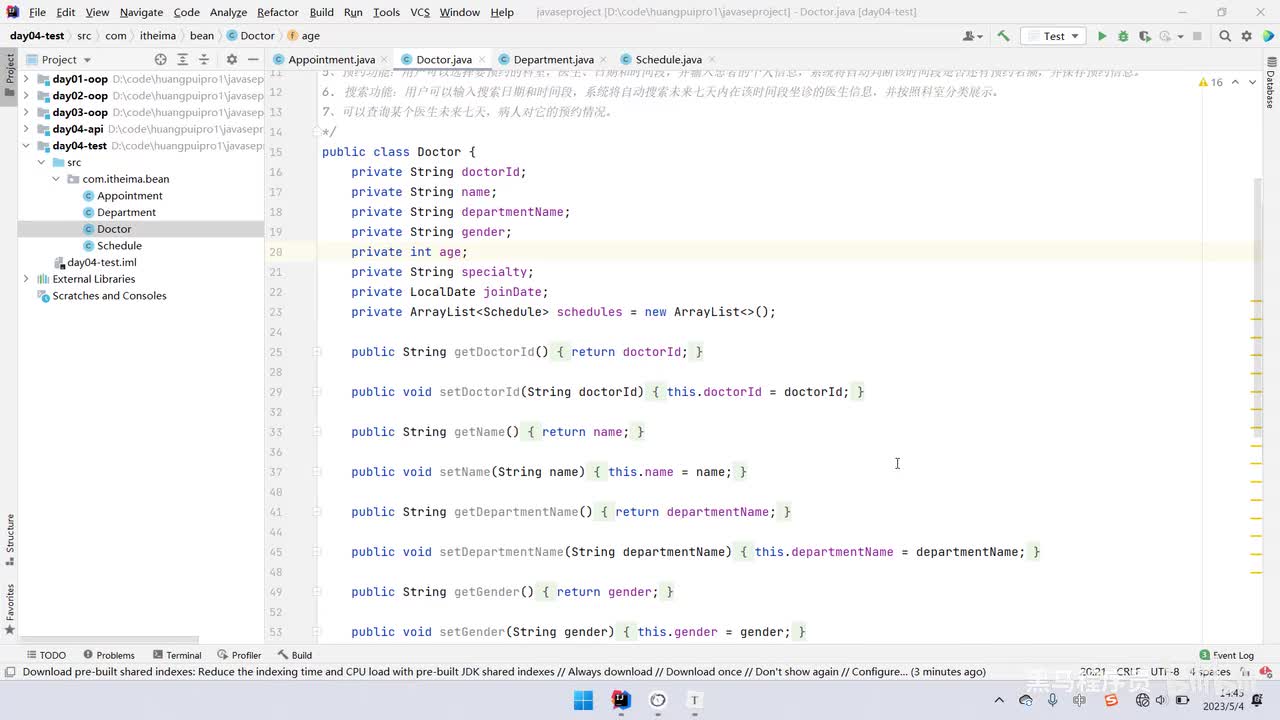Image resolution: width=1280 pixels, height=720 pixels.
Task: Click the locate target icon in Project panel
Action: point(160,60)
